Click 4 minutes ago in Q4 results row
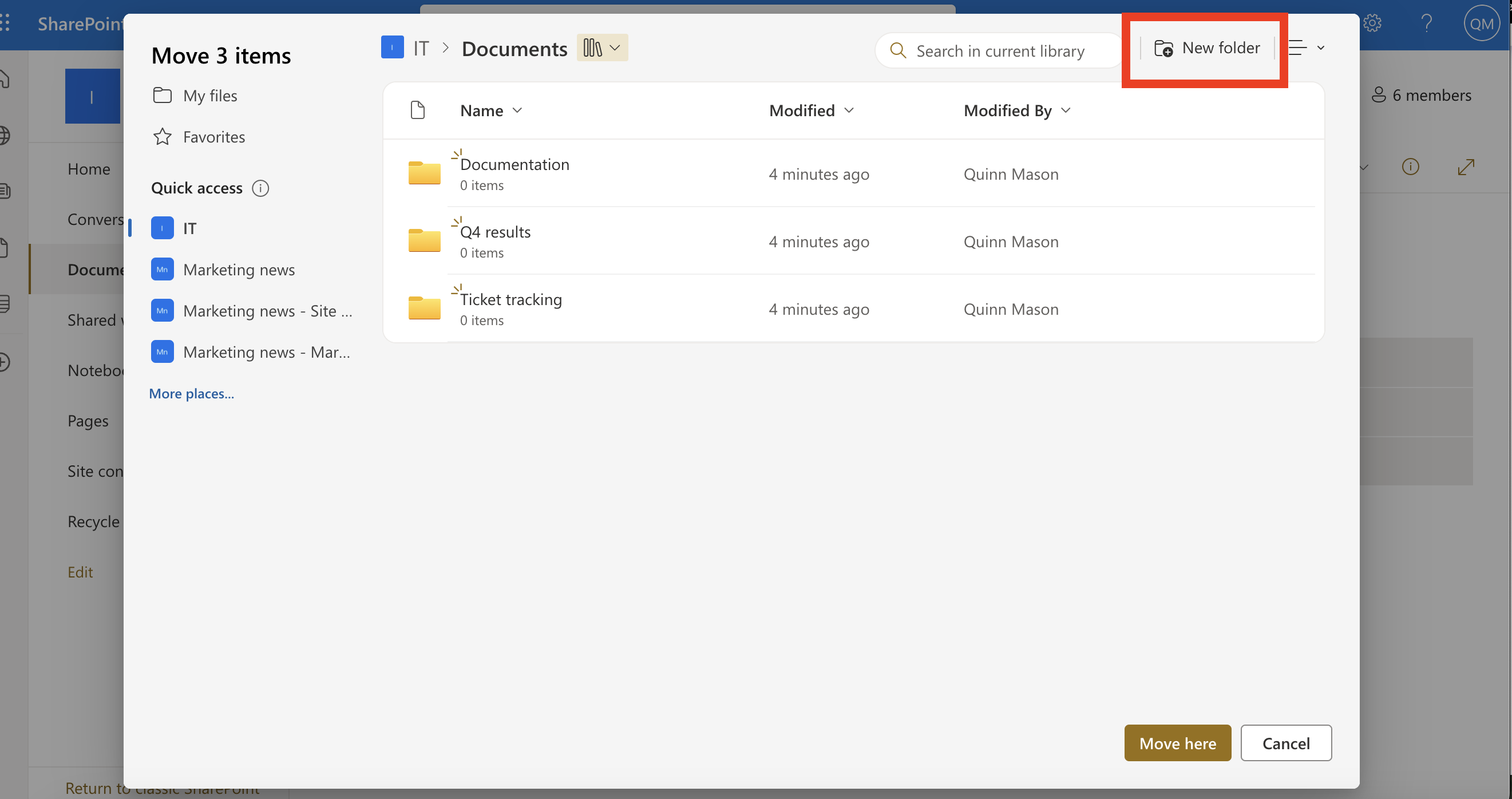 [x=819, y=242]
